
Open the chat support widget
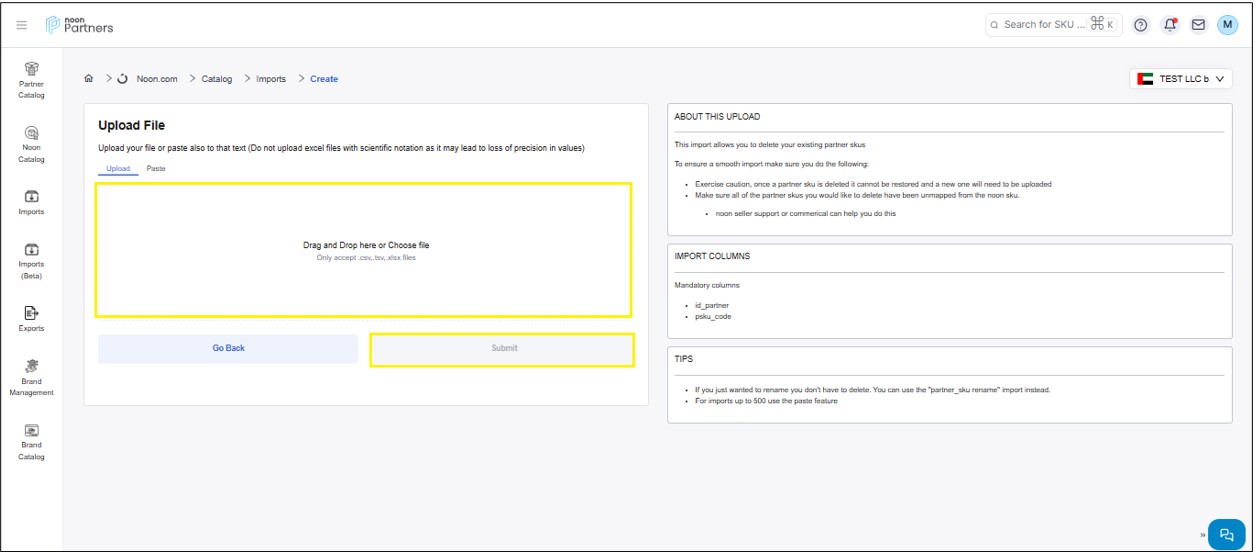pos(1226,534)
